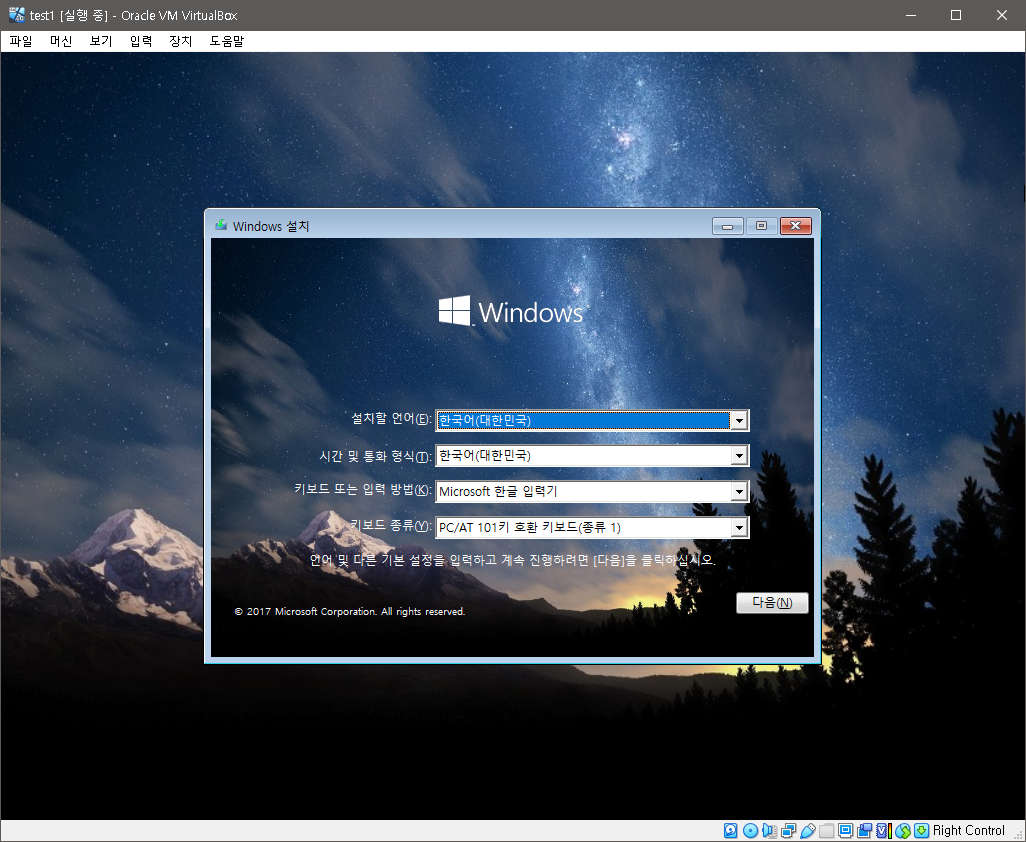Click the hard disk activity status icon

point(730,831)
